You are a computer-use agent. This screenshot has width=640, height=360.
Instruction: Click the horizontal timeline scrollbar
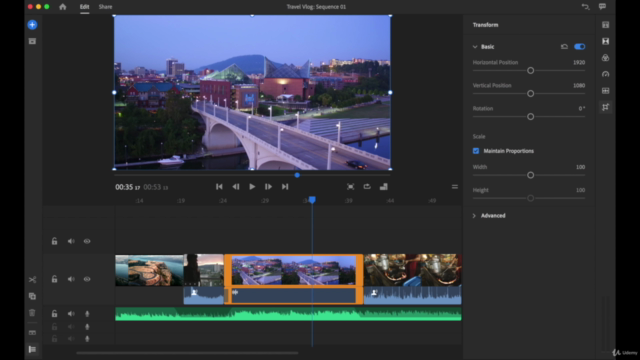click(x=187, y=353)
